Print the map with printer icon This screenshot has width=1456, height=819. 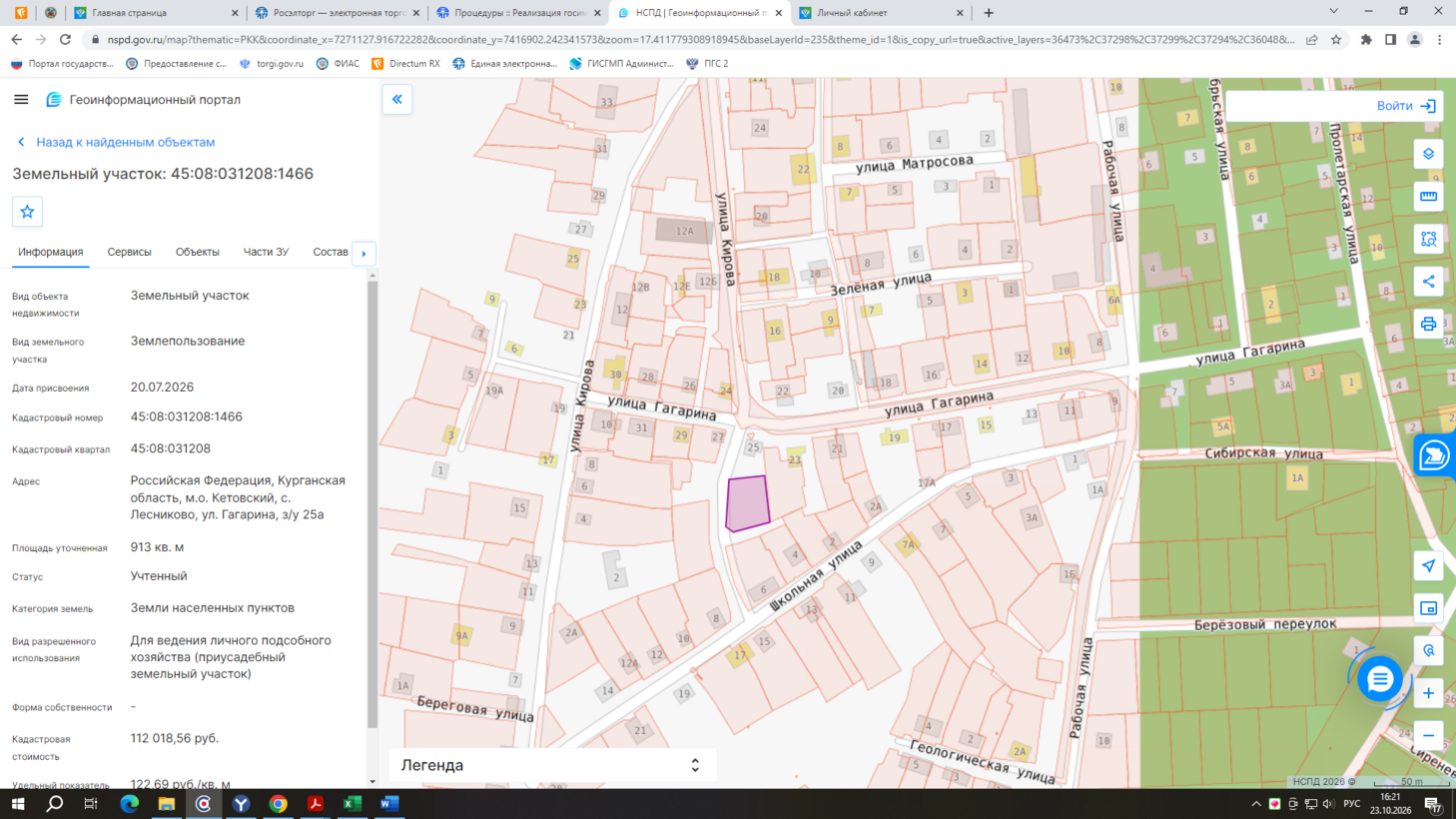[1428, 325]
